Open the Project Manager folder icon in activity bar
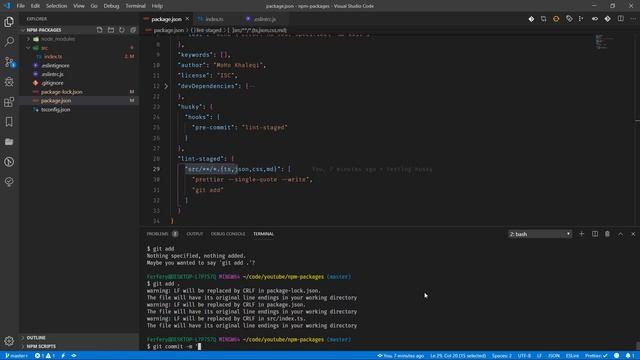This screenshot has height=360, width=640. click(9, 142)
